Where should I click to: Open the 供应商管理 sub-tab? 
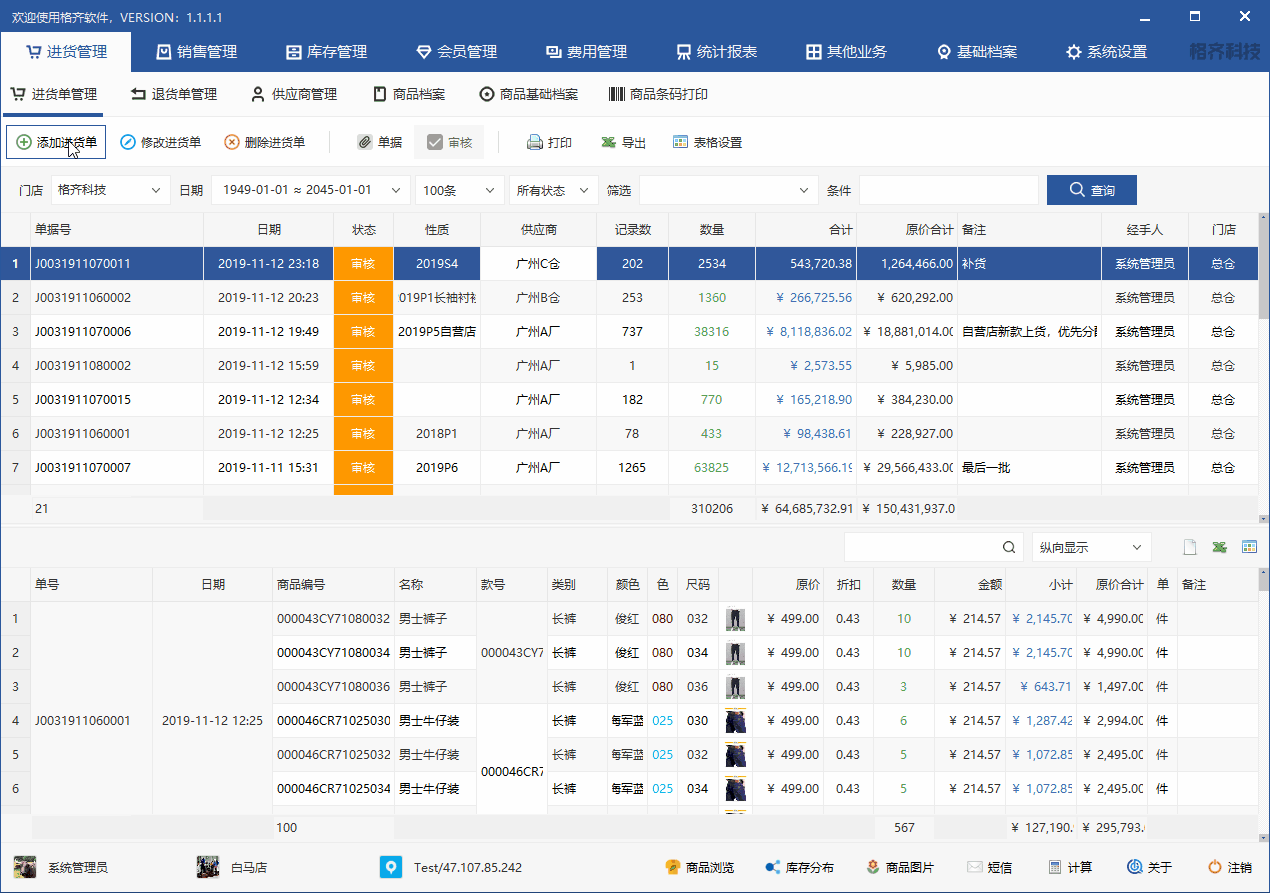[293, 94]
